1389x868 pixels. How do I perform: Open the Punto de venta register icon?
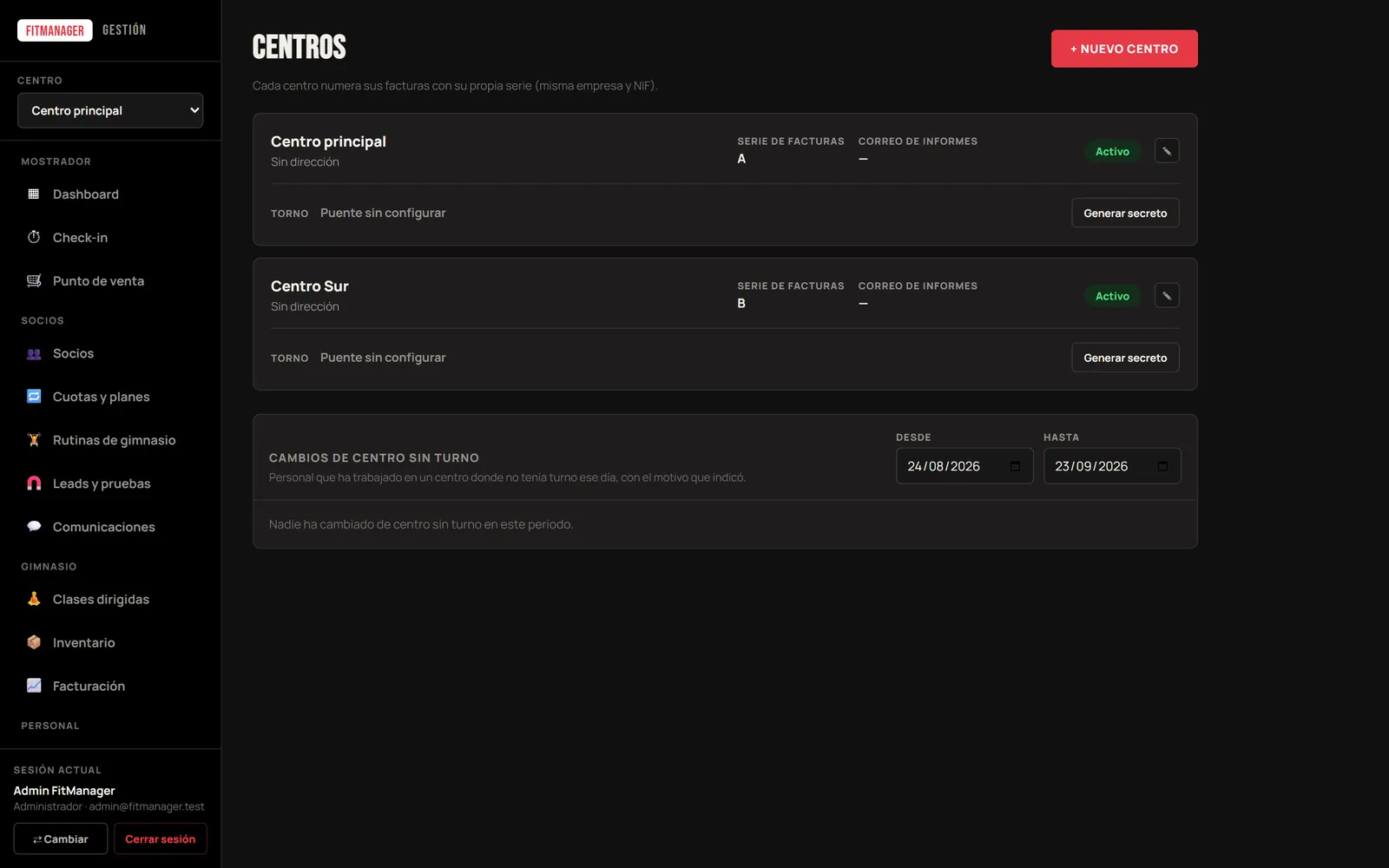tap(34, 281)
